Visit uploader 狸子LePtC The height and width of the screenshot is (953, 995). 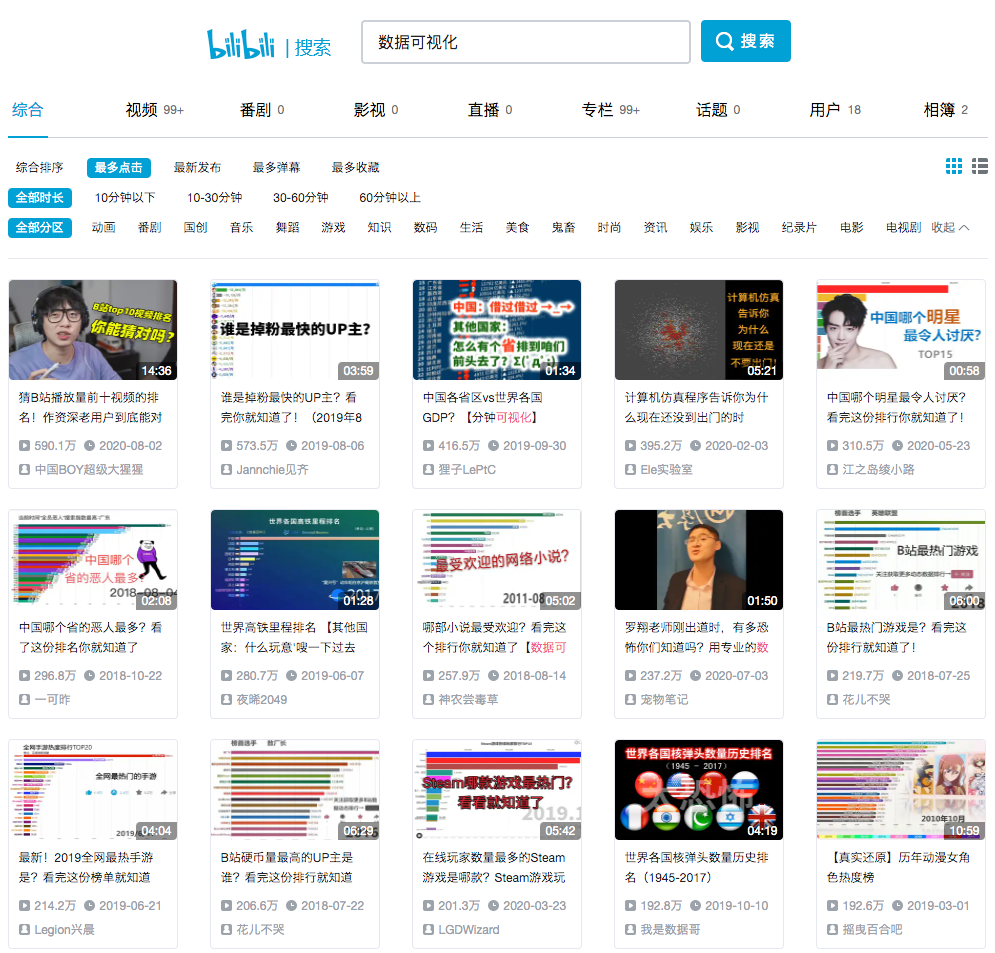(467, 470)
